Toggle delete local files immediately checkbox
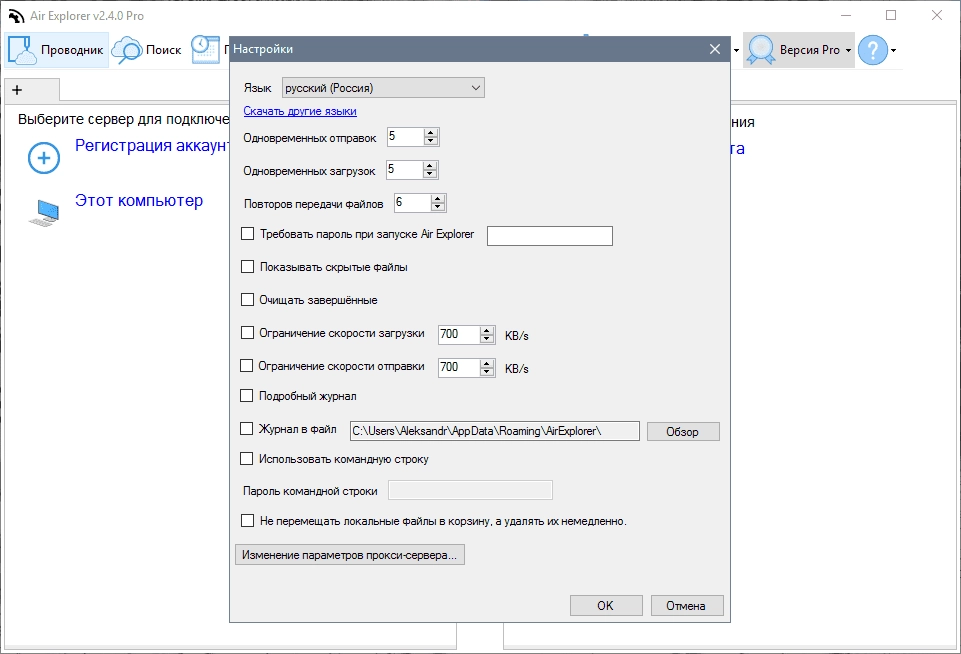Screen dimensions: 961x654 click(248, 521)
